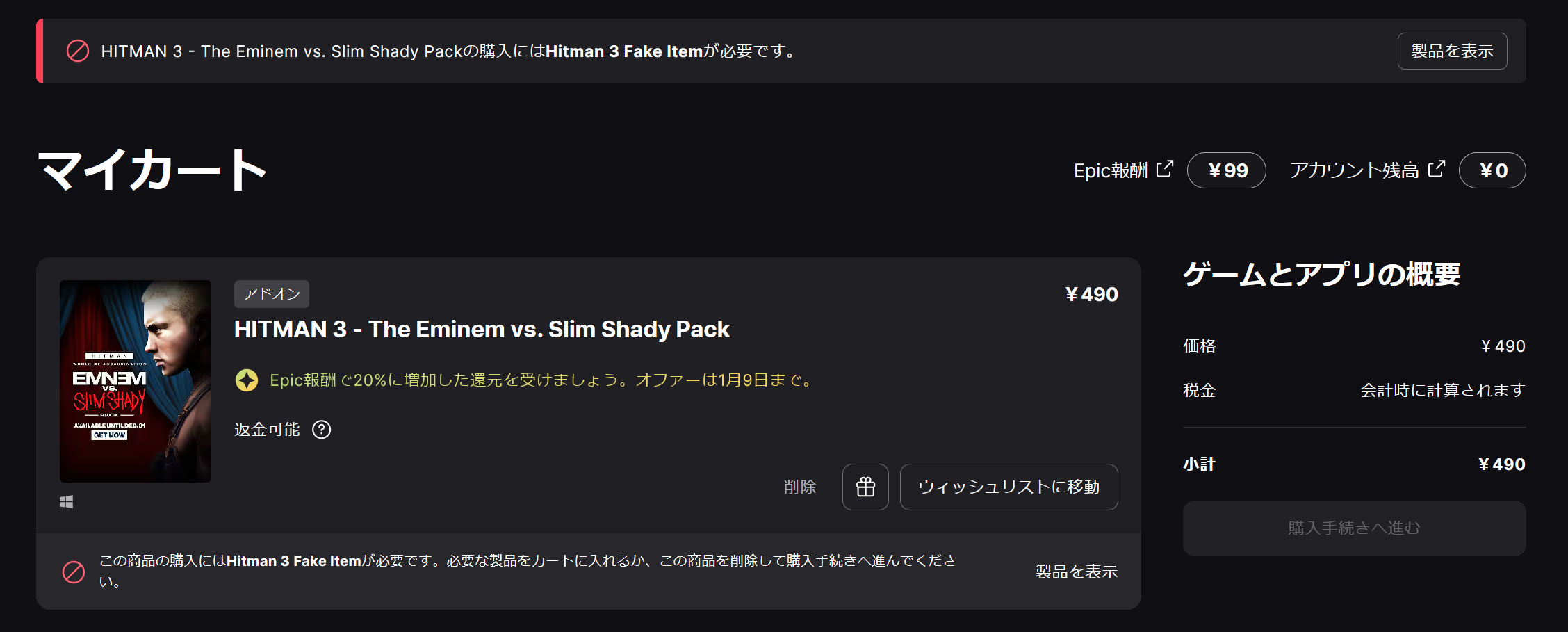
Task: Click the prohibited icon in the top banner
Action: pyautogui.click(x=78, y=51)
